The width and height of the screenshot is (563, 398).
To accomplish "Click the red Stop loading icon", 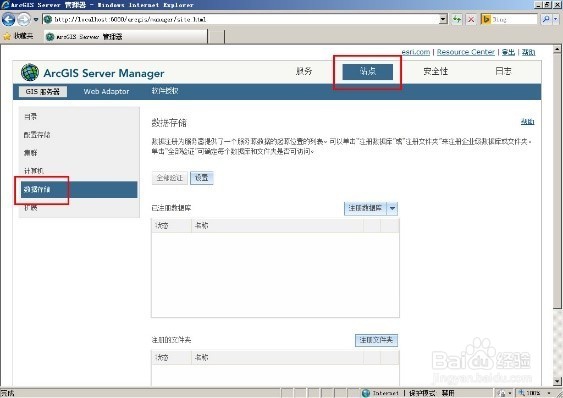I will pyautogui.click(x=471, y=19).
